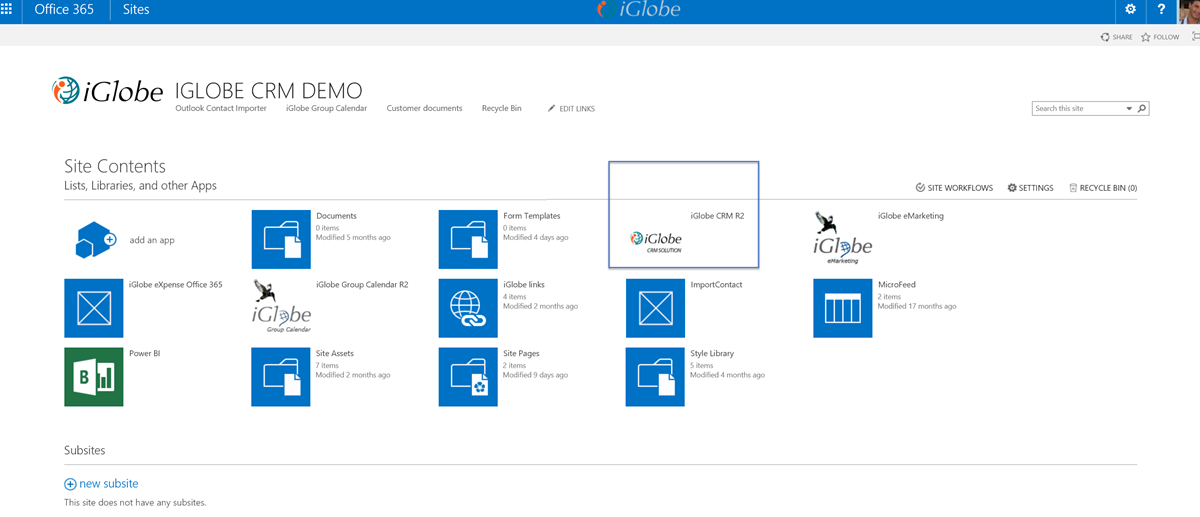The image size is (1200, 517).
Task: Select 'Modified 5 months ago' under Documents
Action: (x=353, y=237)
